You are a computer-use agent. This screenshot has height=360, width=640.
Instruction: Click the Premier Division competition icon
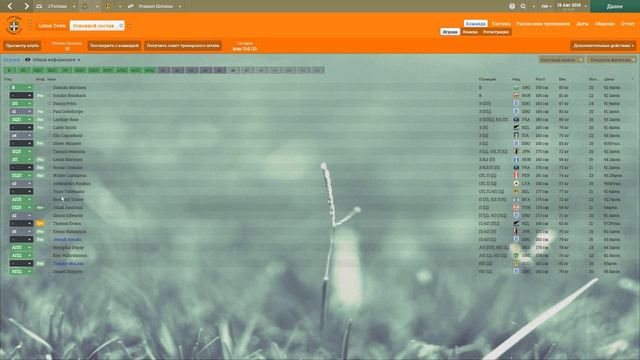point(131,6)
